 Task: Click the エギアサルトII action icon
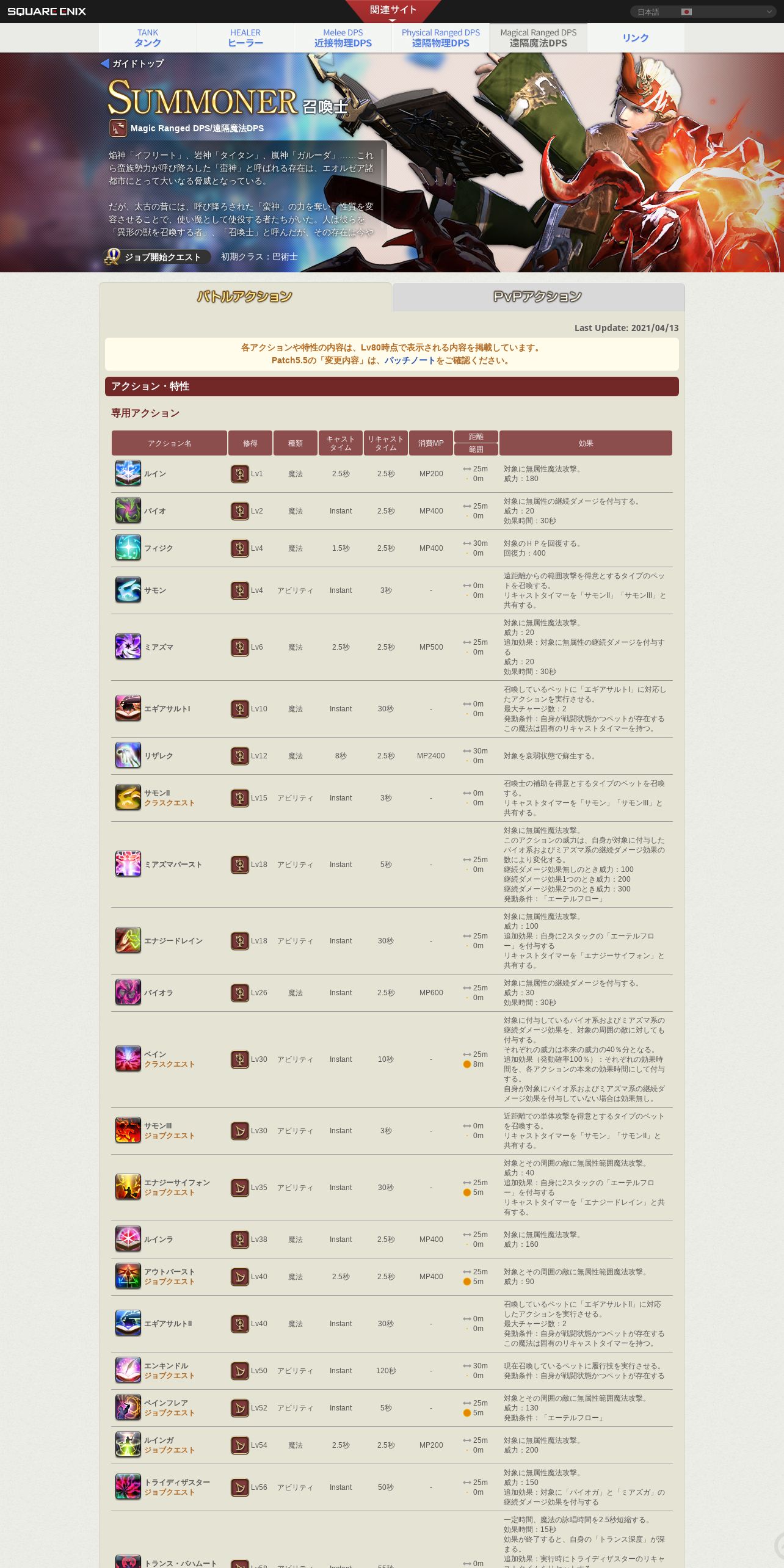128,1323
